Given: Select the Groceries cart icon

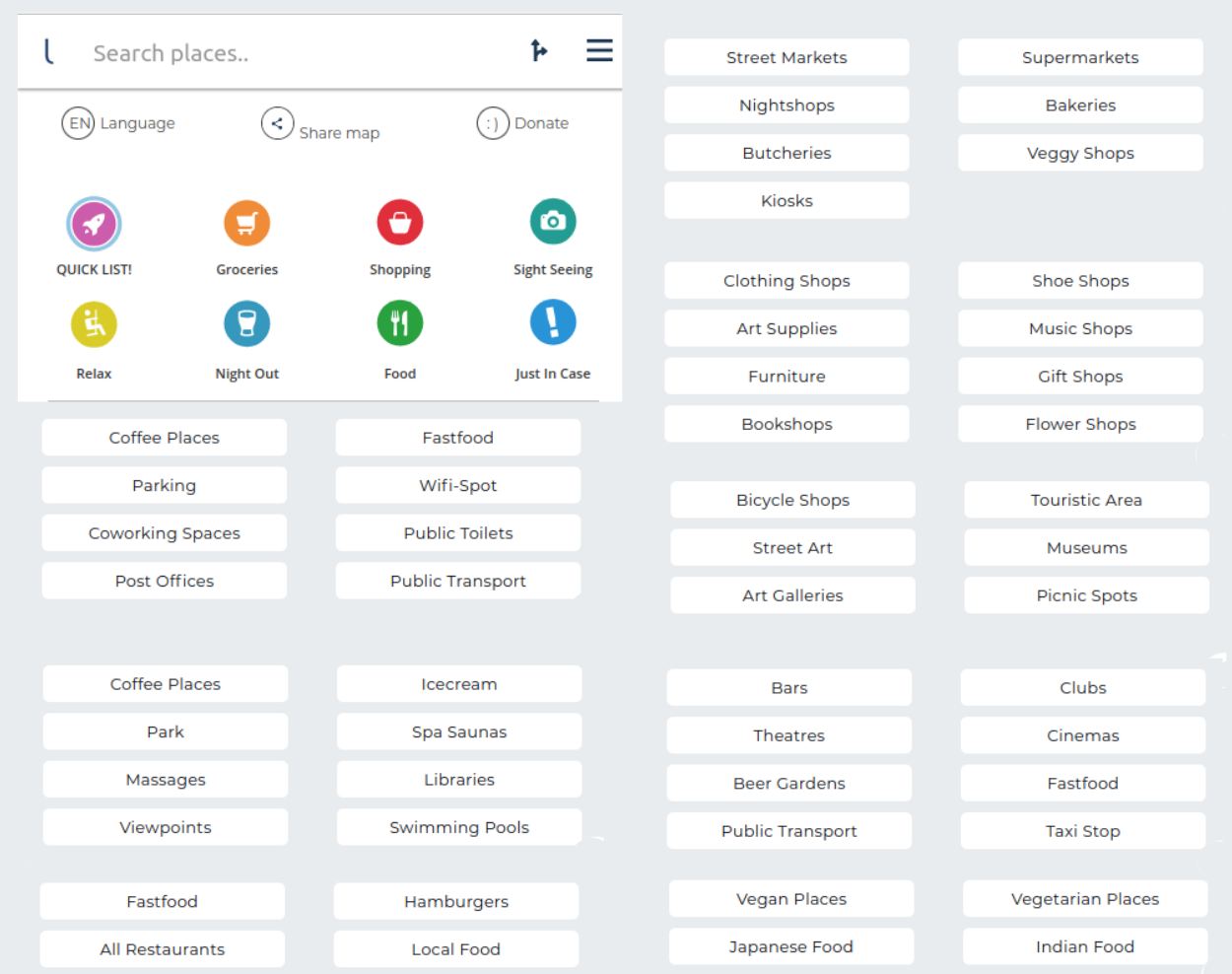Looking at the screenshot, I should [x=246, y=223].
